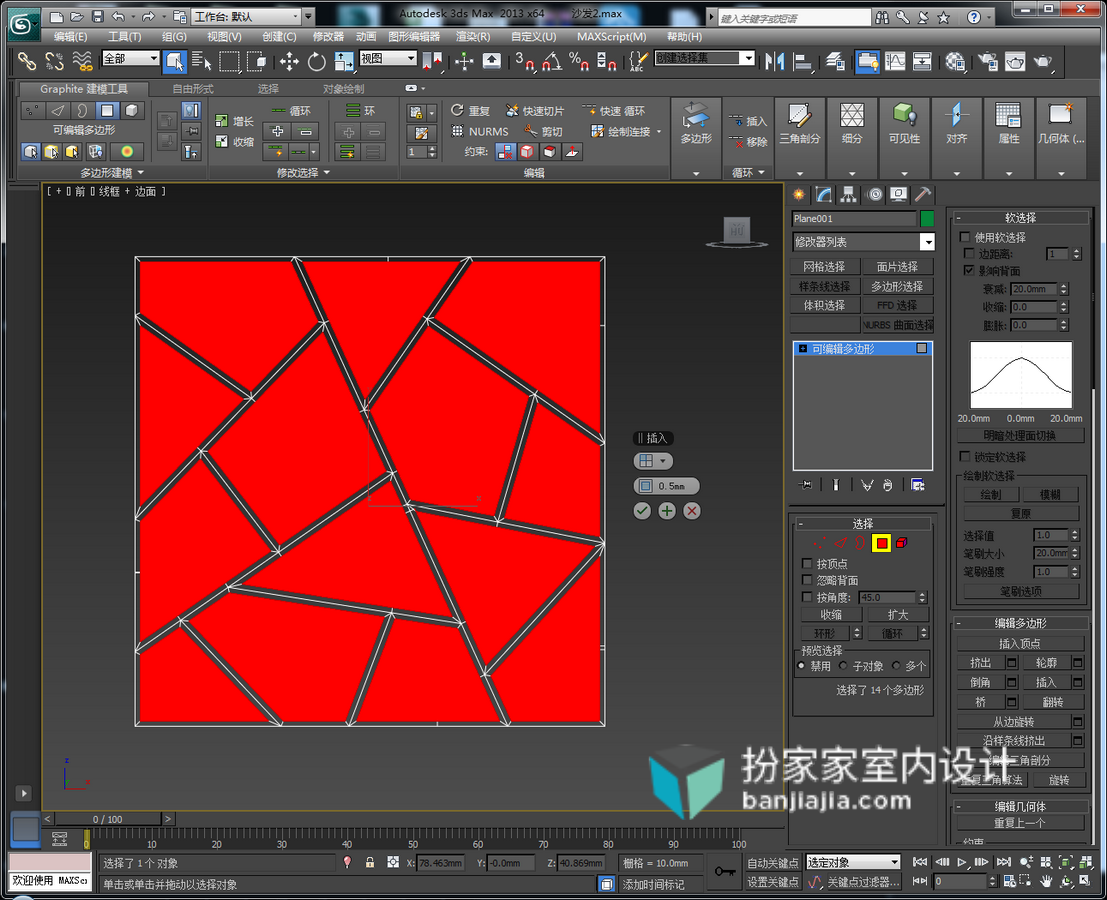Choose the Select and Move tool
The image size is (1107, 900).
(x=289, y=61)
